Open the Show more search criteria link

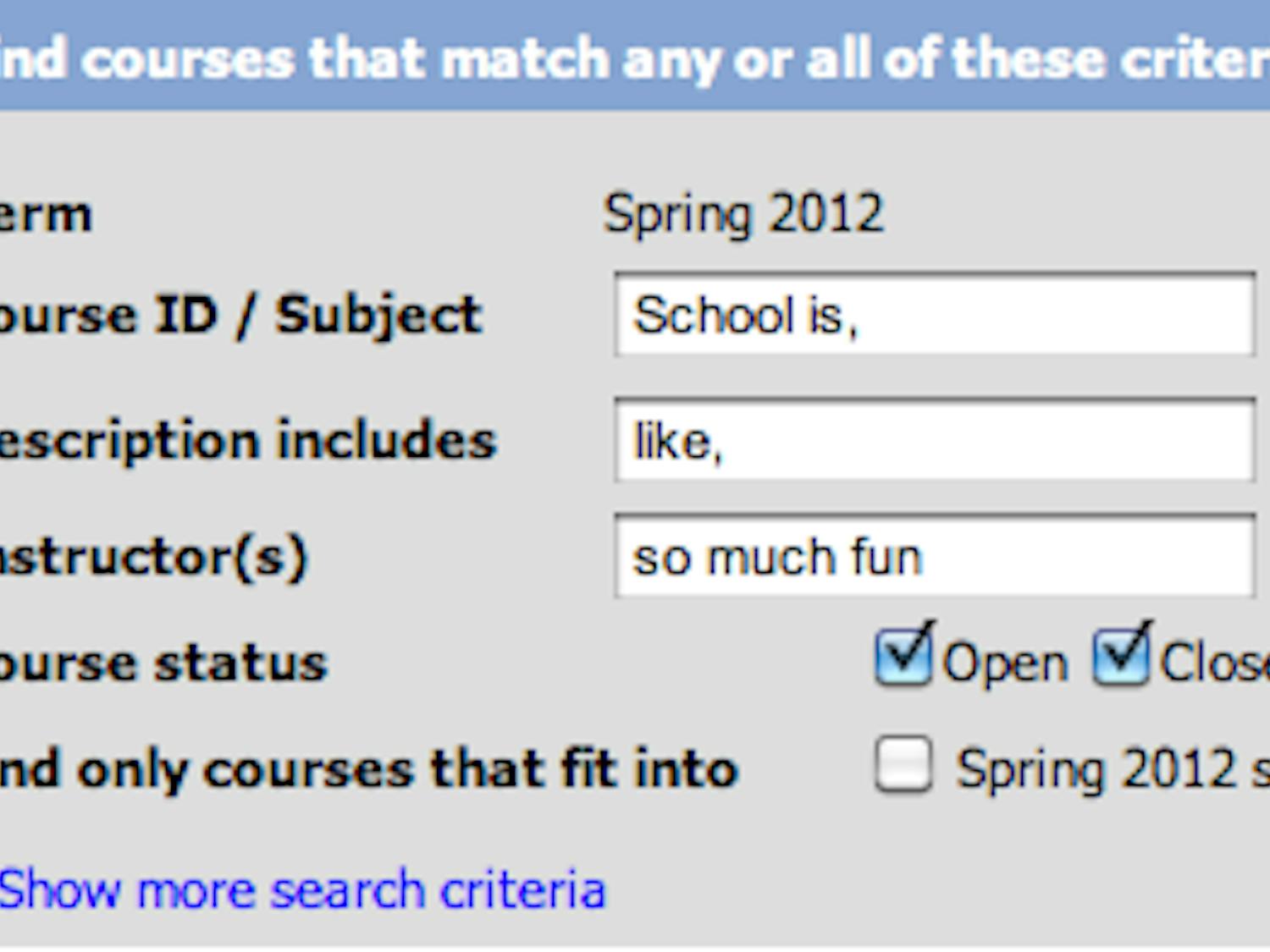click(302, 889)
